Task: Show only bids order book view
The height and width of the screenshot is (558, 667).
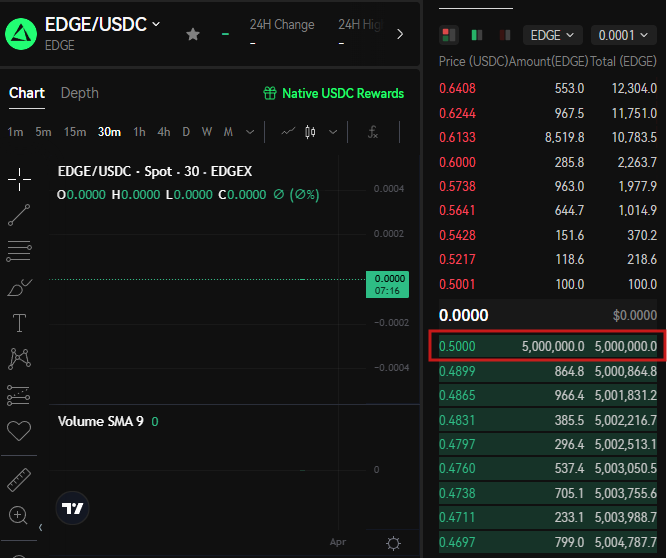Action: 477,35
